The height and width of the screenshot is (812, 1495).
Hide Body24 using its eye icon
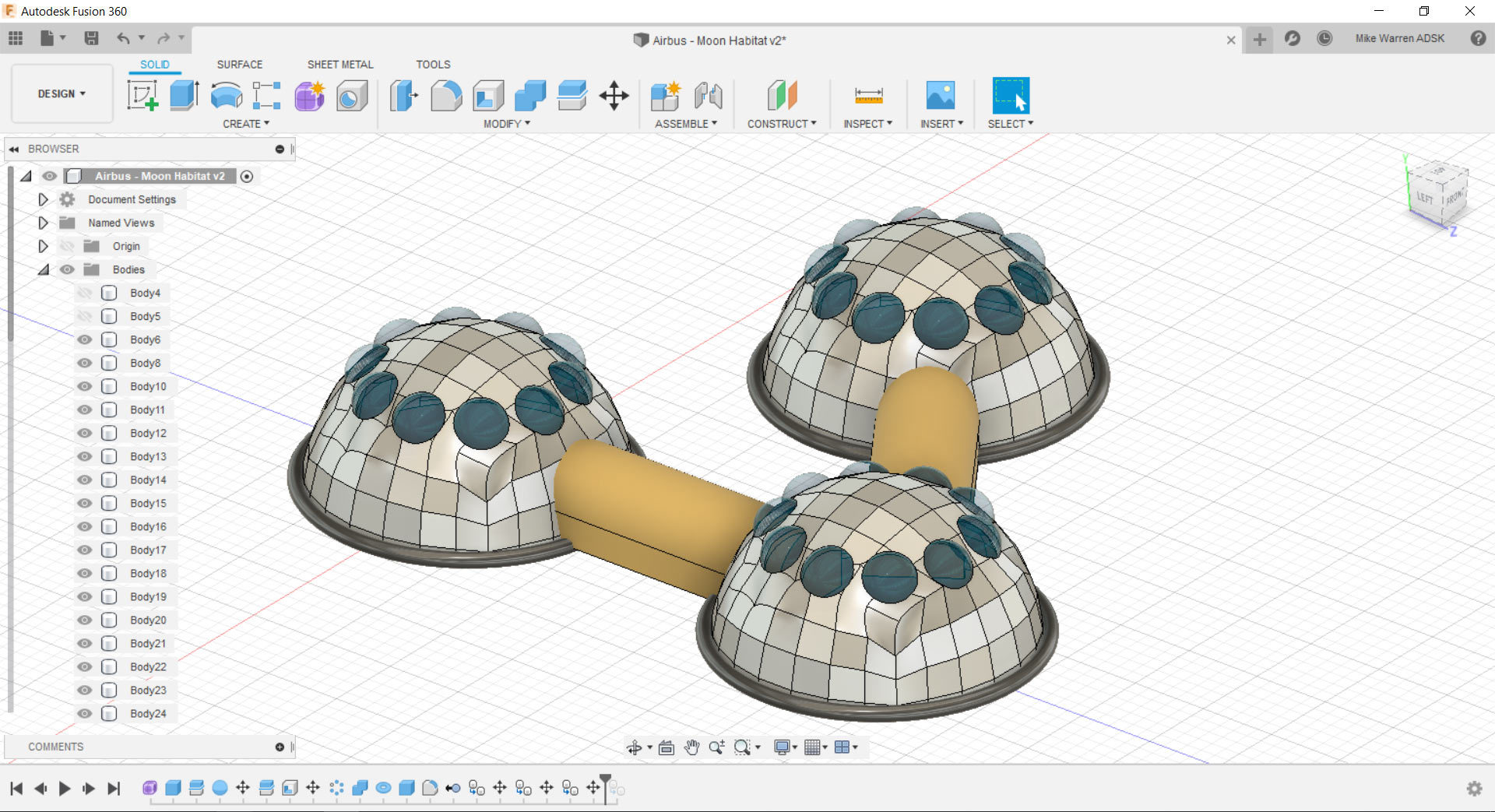click(x=85, y=713)
